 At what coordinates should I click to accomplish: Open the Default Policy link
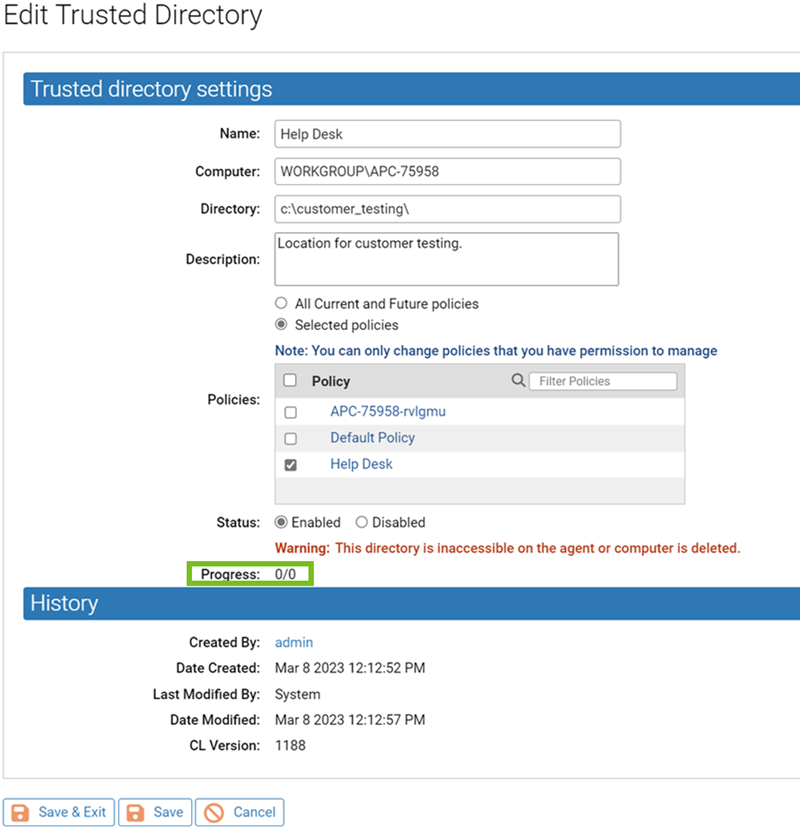tap(372, 438)
